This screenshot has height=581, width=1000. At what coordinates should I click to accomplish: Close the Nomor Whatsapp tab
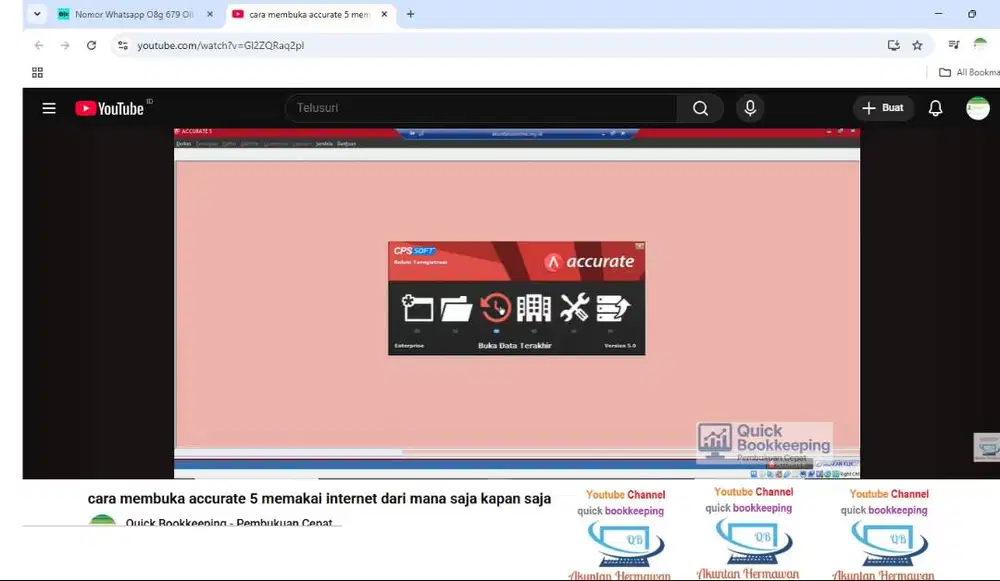pos(210,14)
